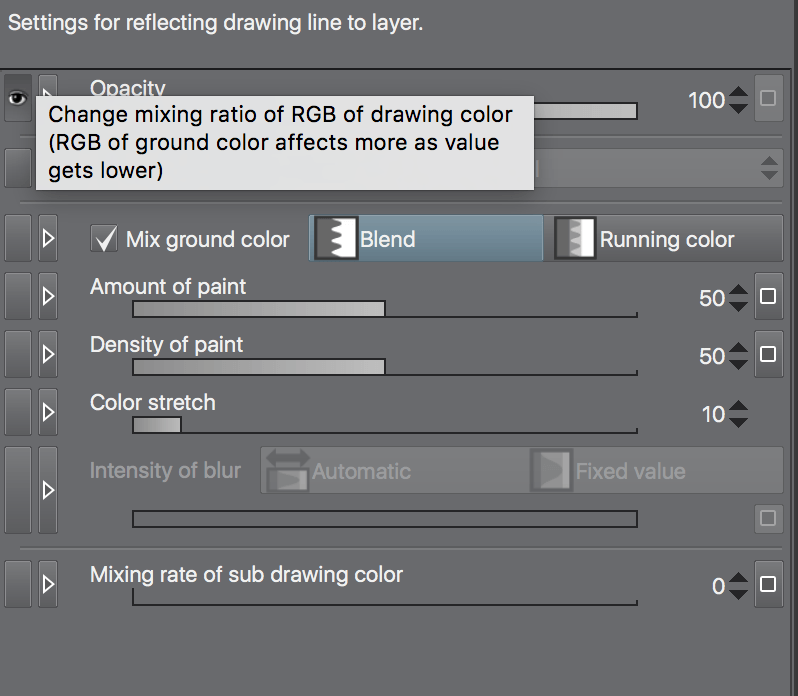The image size is (798, 696).
Task: Expand Color stretch options
Action: pos(47,413)
